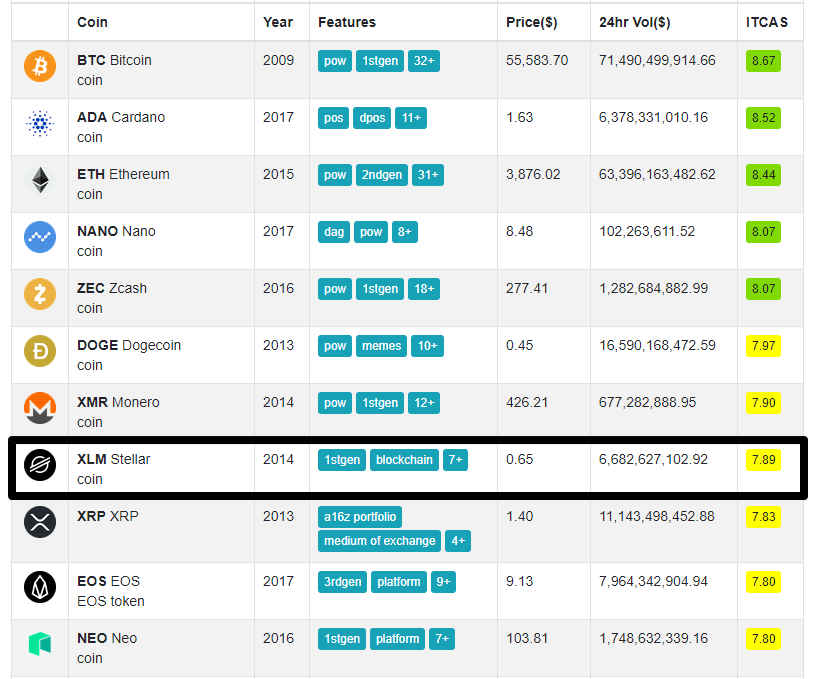Click the platform tag in Neo row
This screenshot has height=679, width=814.
(398, 639)
